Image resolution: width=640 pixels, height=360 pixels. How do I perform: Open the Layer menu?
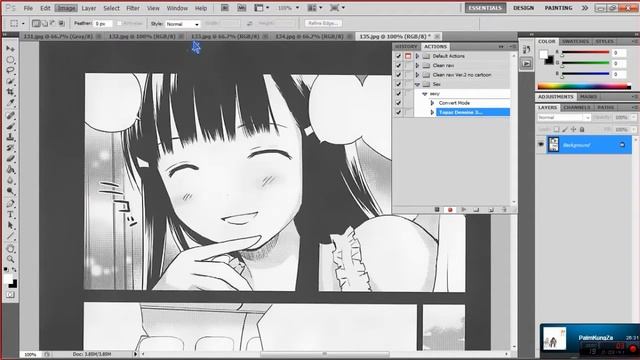tap(89, 8)
